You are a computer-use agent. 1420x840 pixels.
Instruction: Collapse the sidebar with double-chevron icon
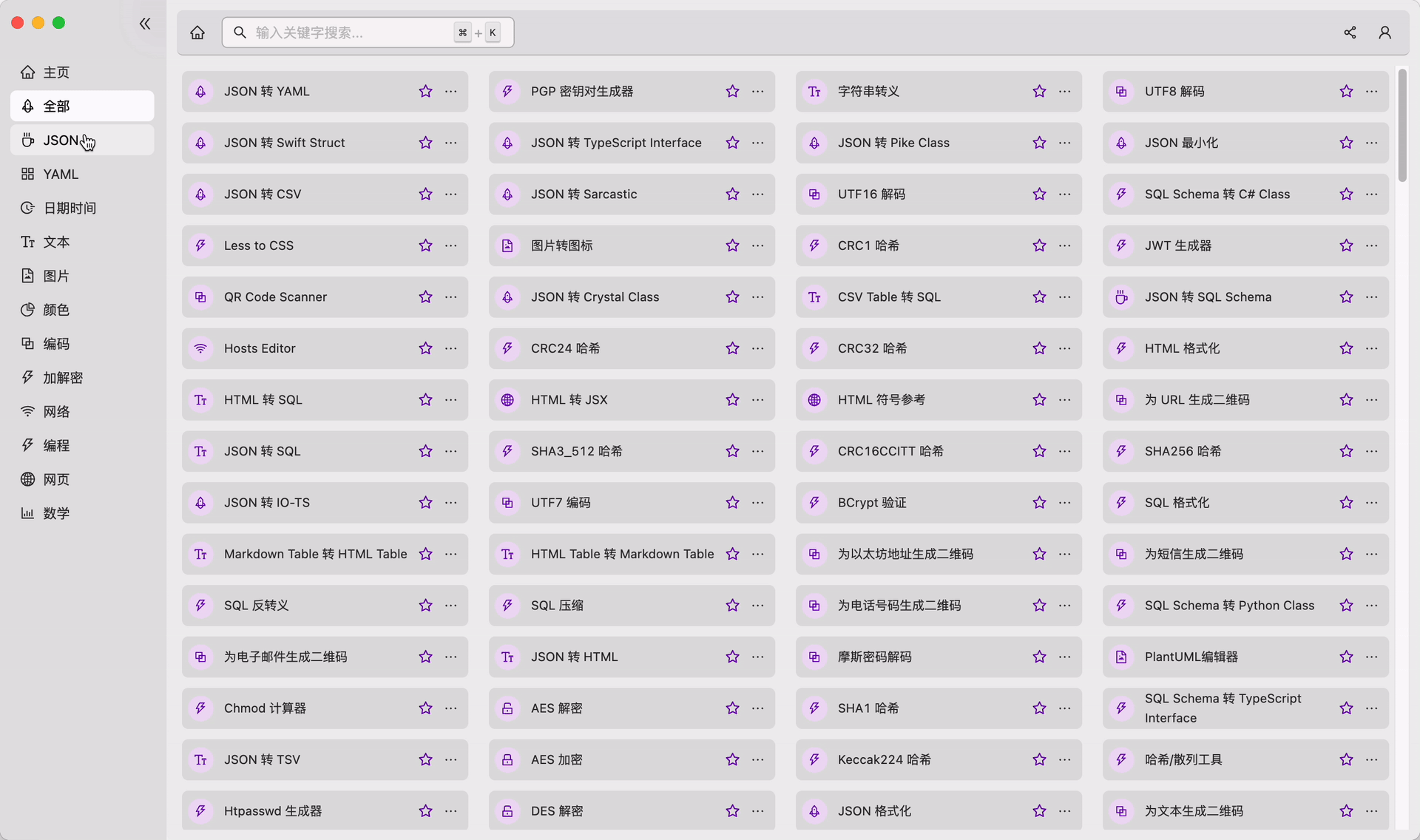[145, 24]
